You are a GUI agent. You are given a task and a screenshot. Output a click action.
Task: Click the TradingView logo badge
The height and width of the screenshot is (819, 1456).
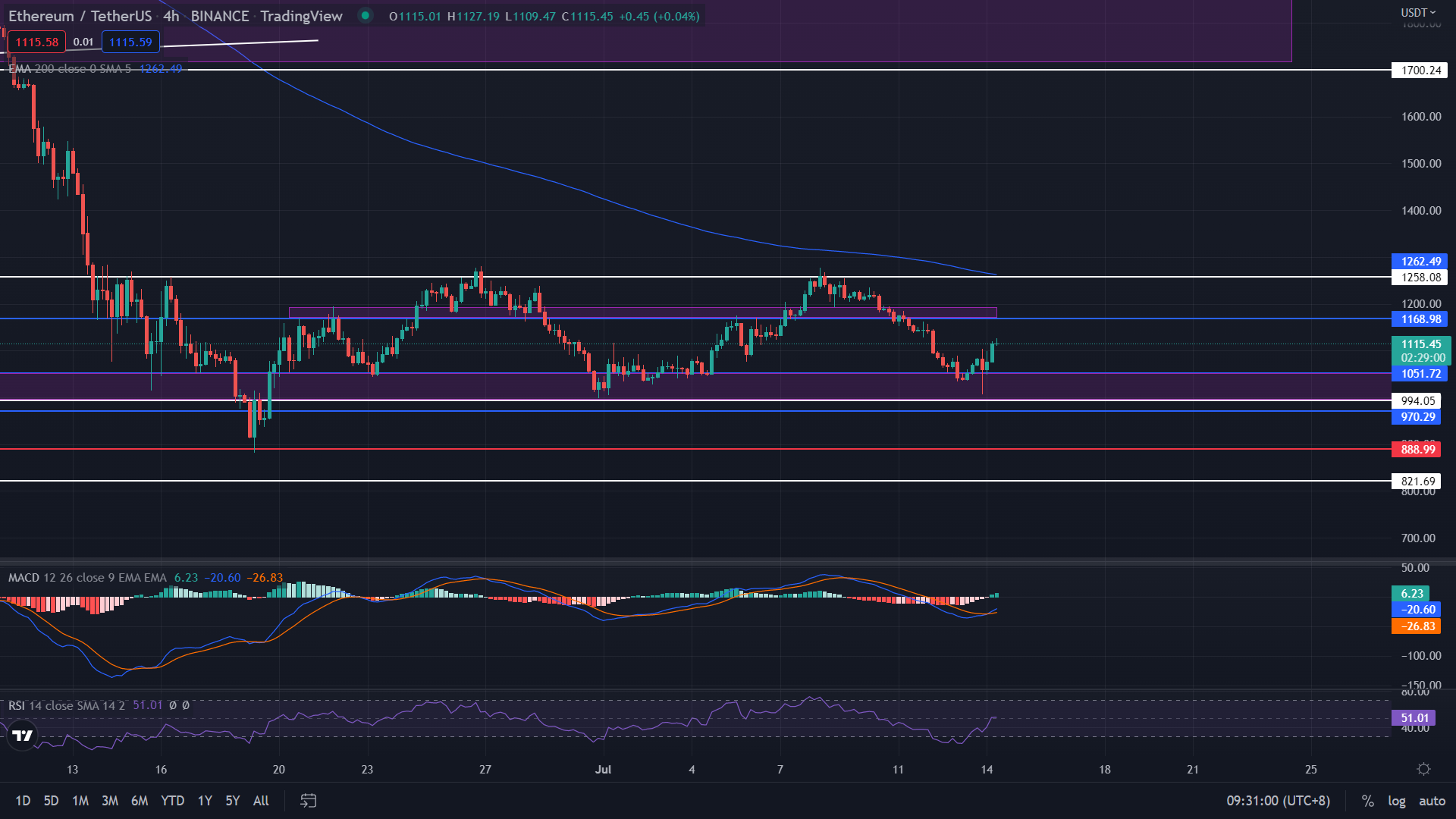23,735
